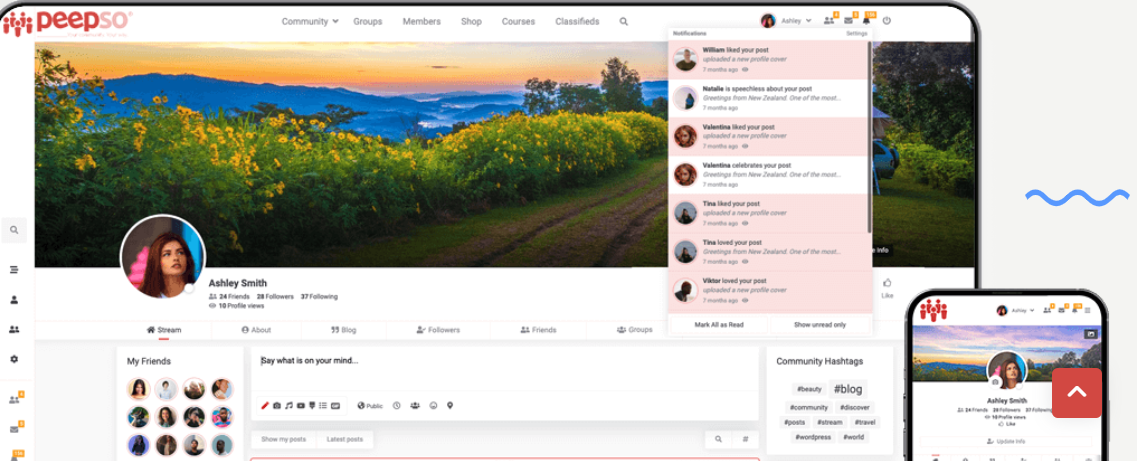Open the left sidebar menu lines icon
The image size is (1137, 461).
coord(14,270)
